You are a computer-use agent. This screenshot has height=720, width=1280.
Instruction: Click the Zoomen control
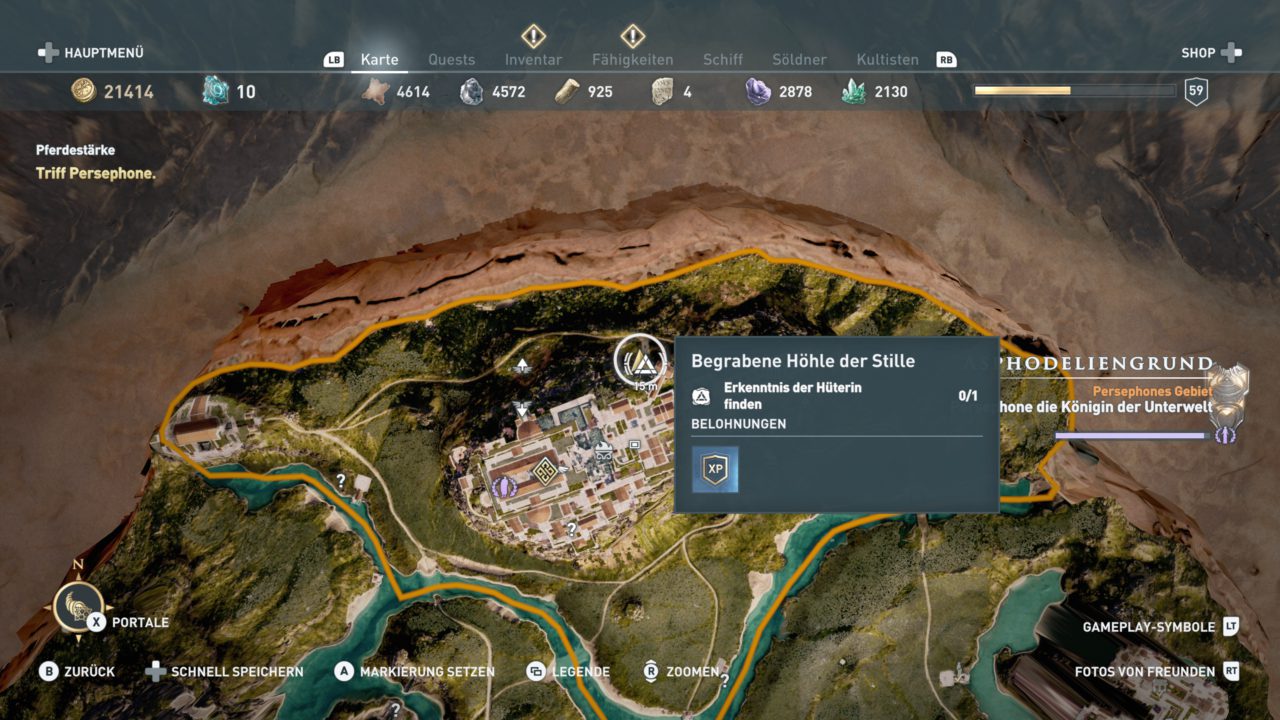click(x=679, y=672)
